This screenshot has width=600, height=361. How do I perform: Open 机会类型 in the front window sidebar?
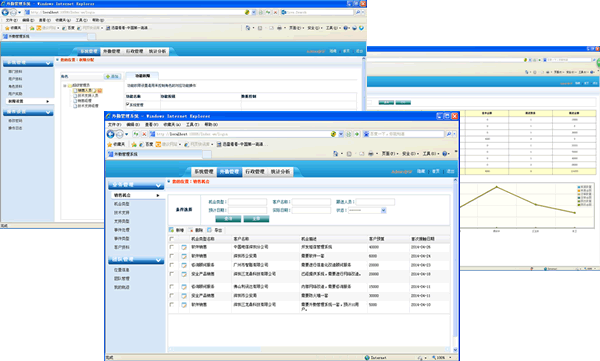point(122,204)
